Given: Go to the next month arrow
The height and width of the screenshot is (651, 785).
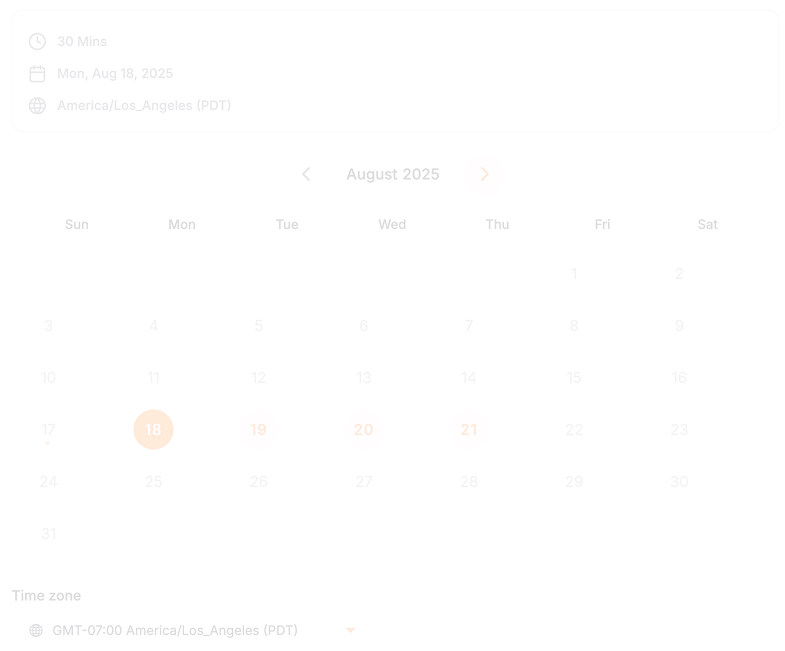Looking at the screenshot, I should point(485,175).
